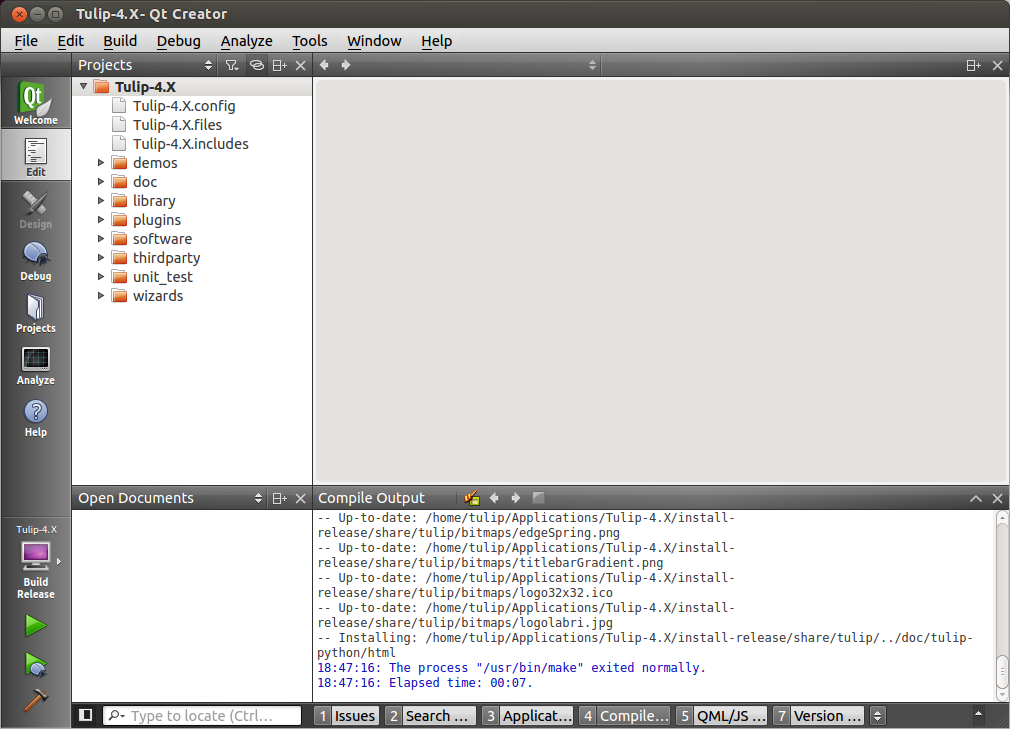The image size is (1010, 729).
Task: Show the Version Control pane
Action: pyautogui.click(x=818, y=715)
